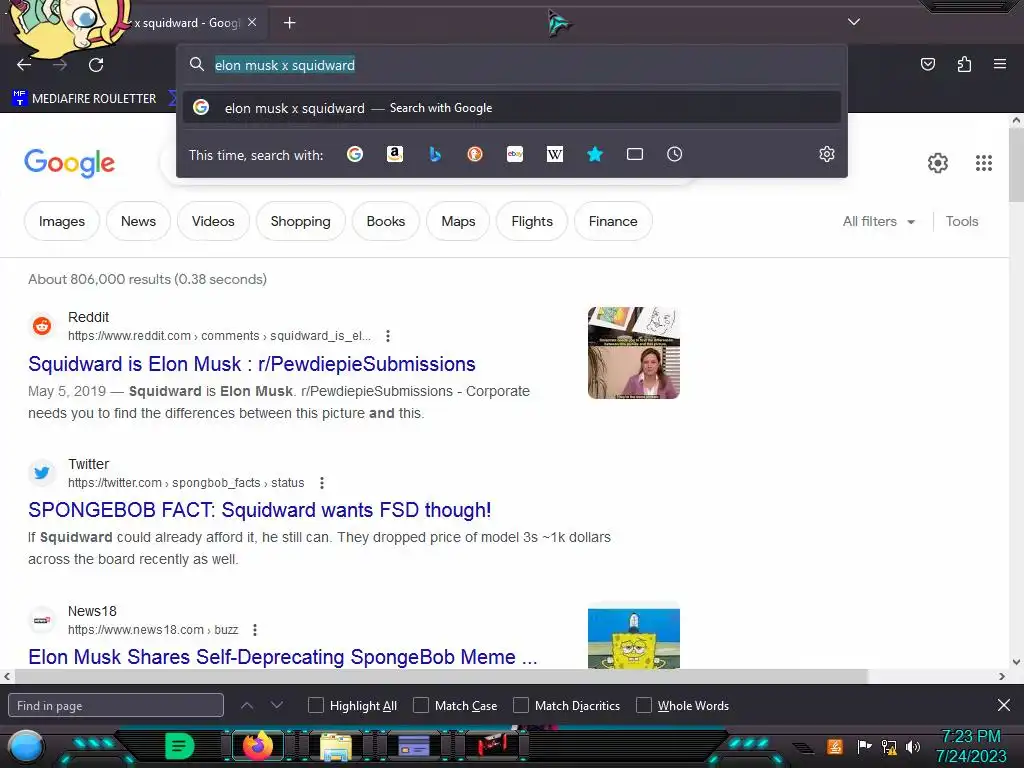Click the forward navigation arrow
The image size is (1024, 768).
tap(60, 65)
